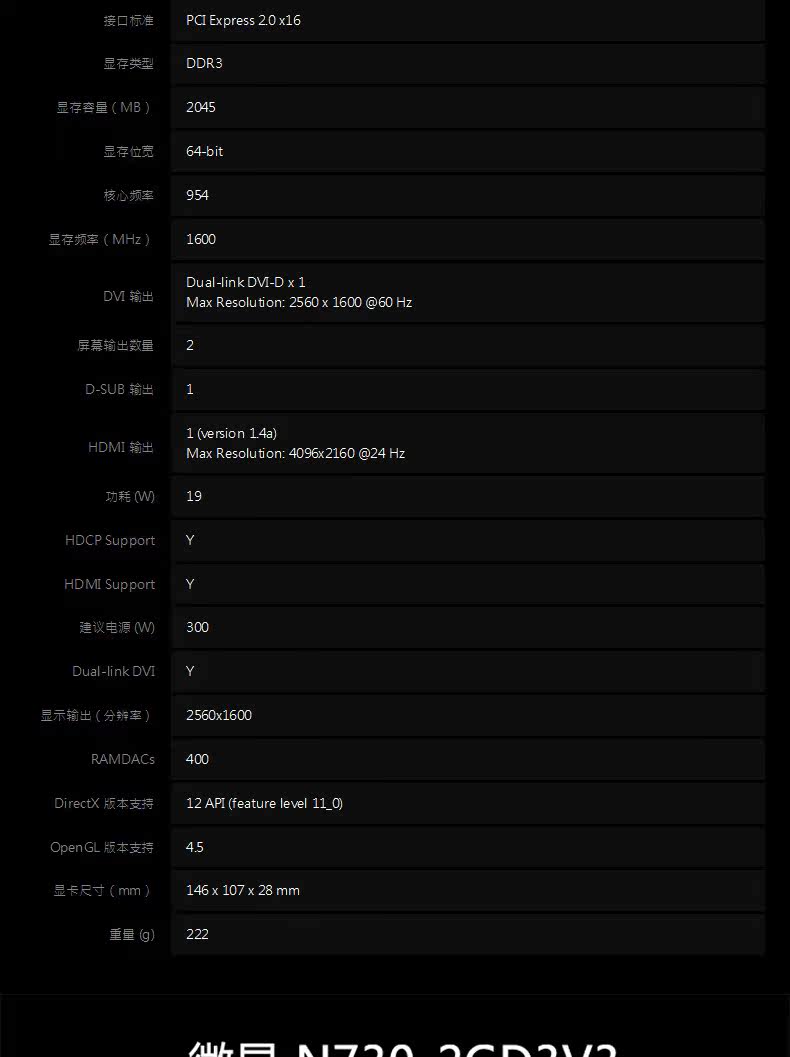
Task: Click the 954 core frequency value
Action: coord(198,195)
